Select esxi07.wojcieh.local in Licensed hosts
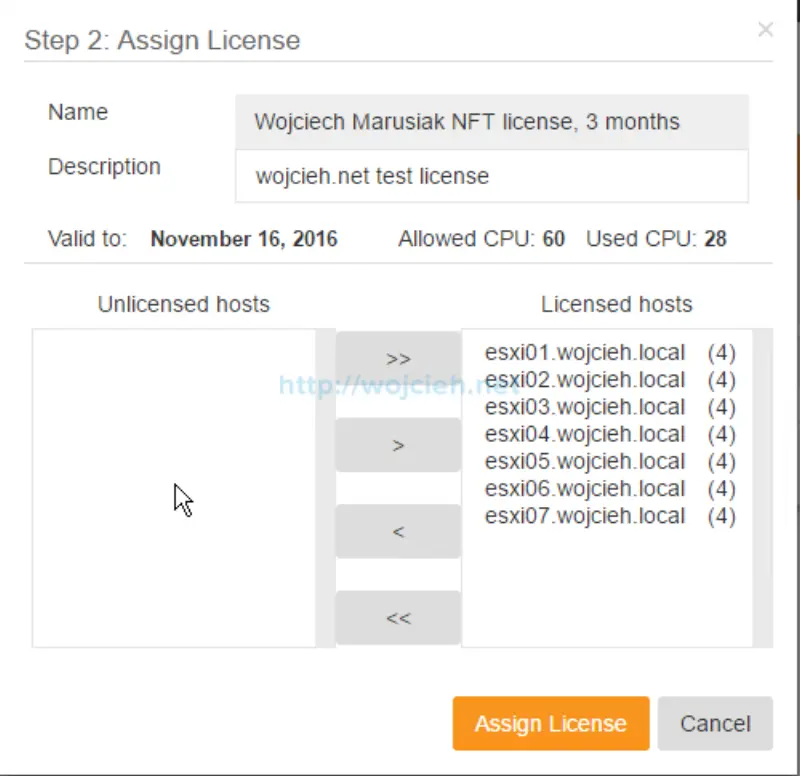This screenshot has width=800, height=776. point(586,515)
